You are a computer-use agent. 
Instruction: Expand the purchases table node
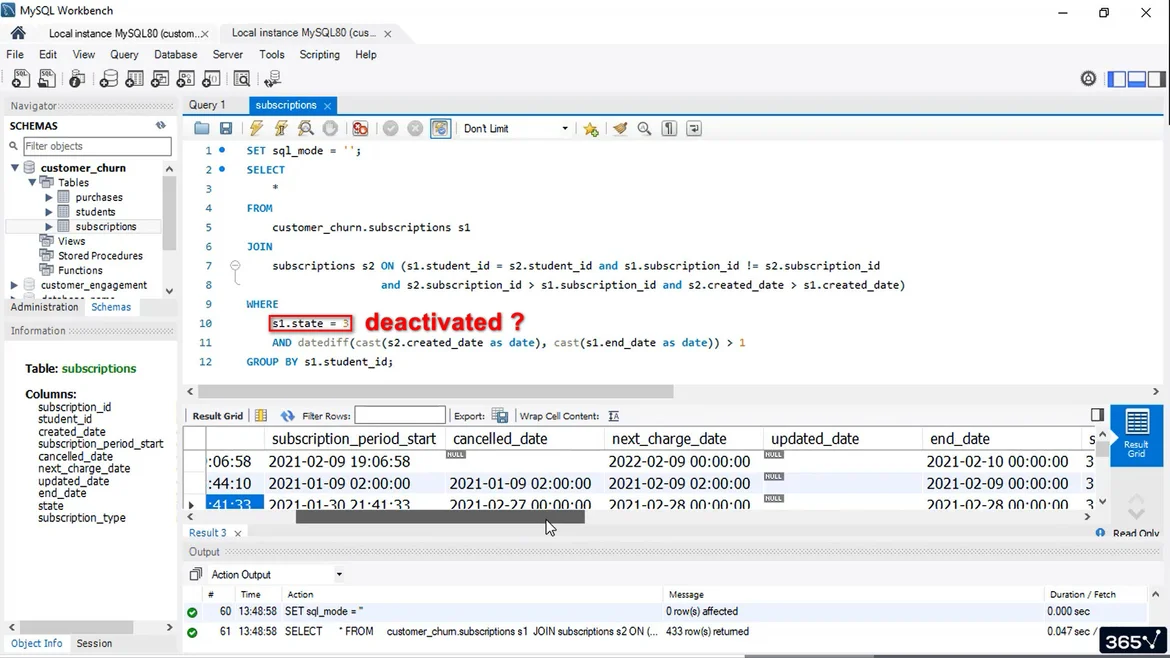[49, 198]
